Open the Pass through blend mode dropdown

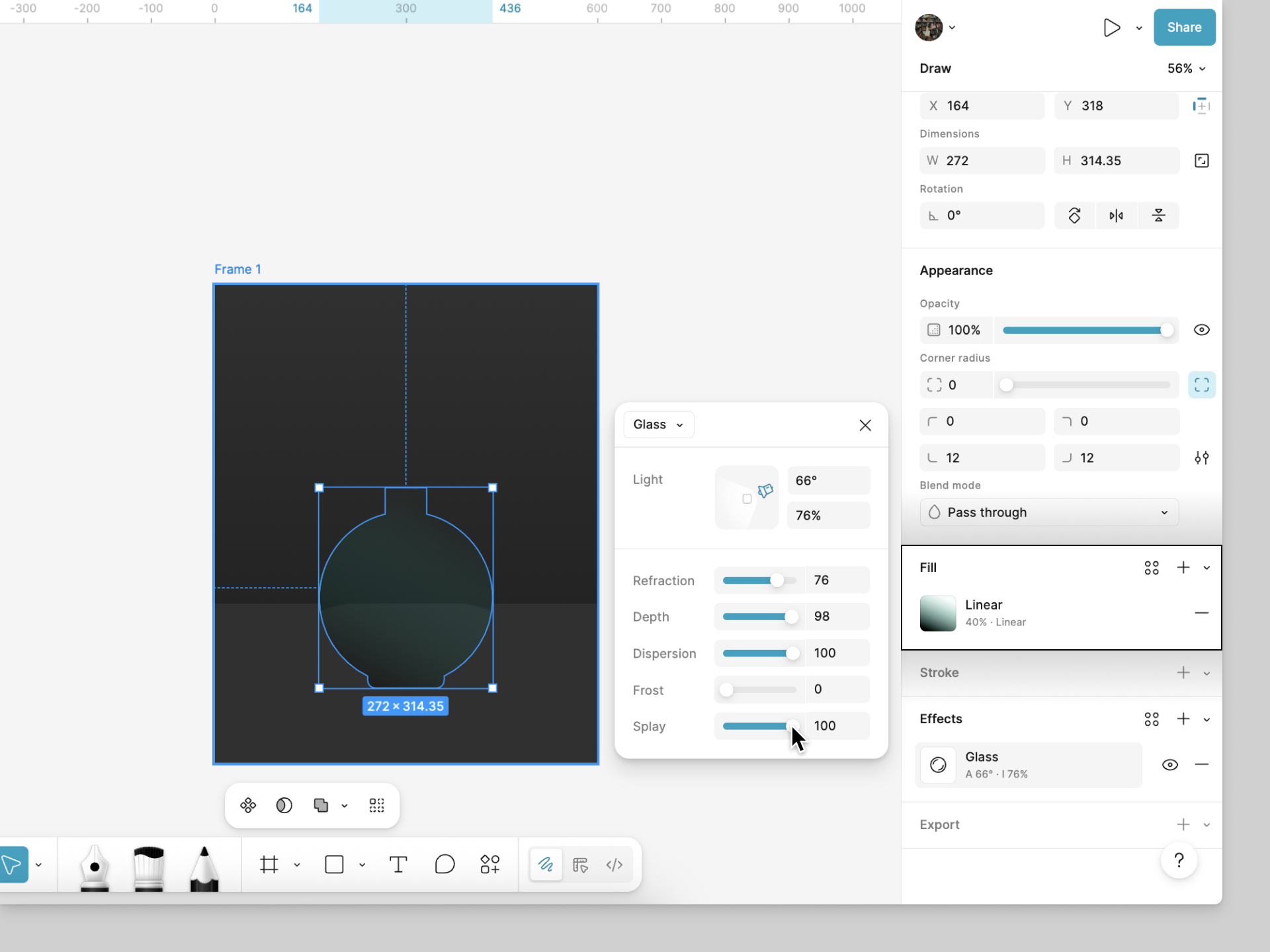[1048, 512]
